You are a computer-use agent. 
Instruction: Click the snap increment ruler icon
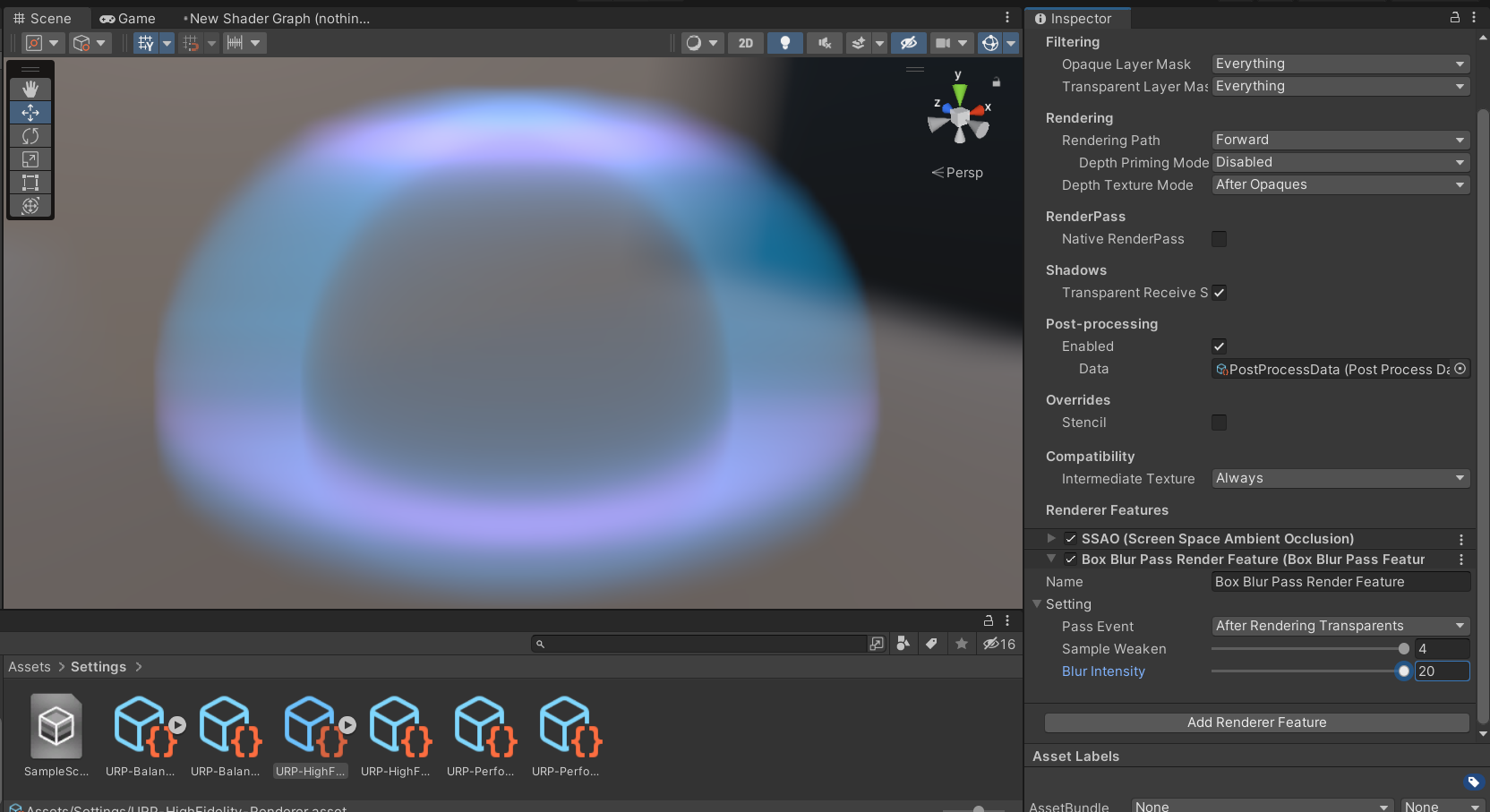[x=235, y=43]
